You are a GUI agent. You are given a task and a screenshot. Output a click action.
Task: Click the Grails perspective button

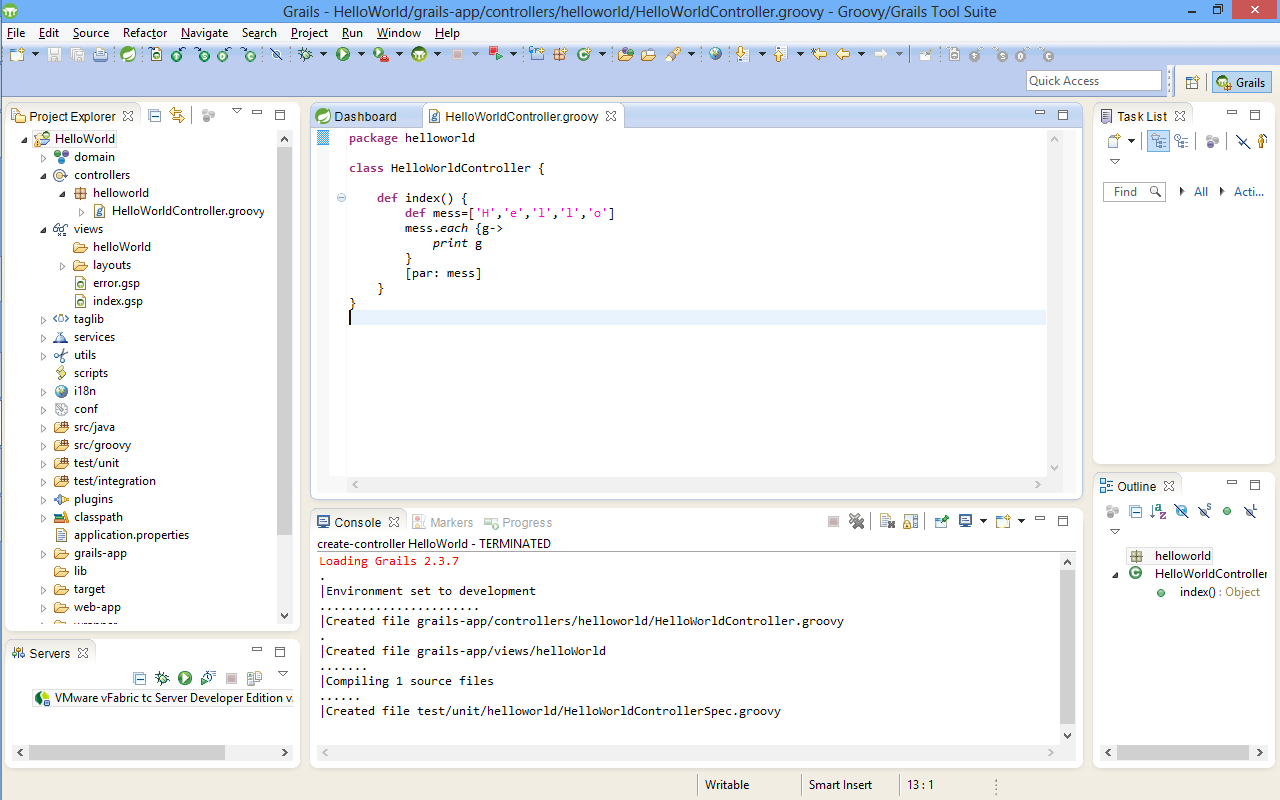(x=1241, y=83)
